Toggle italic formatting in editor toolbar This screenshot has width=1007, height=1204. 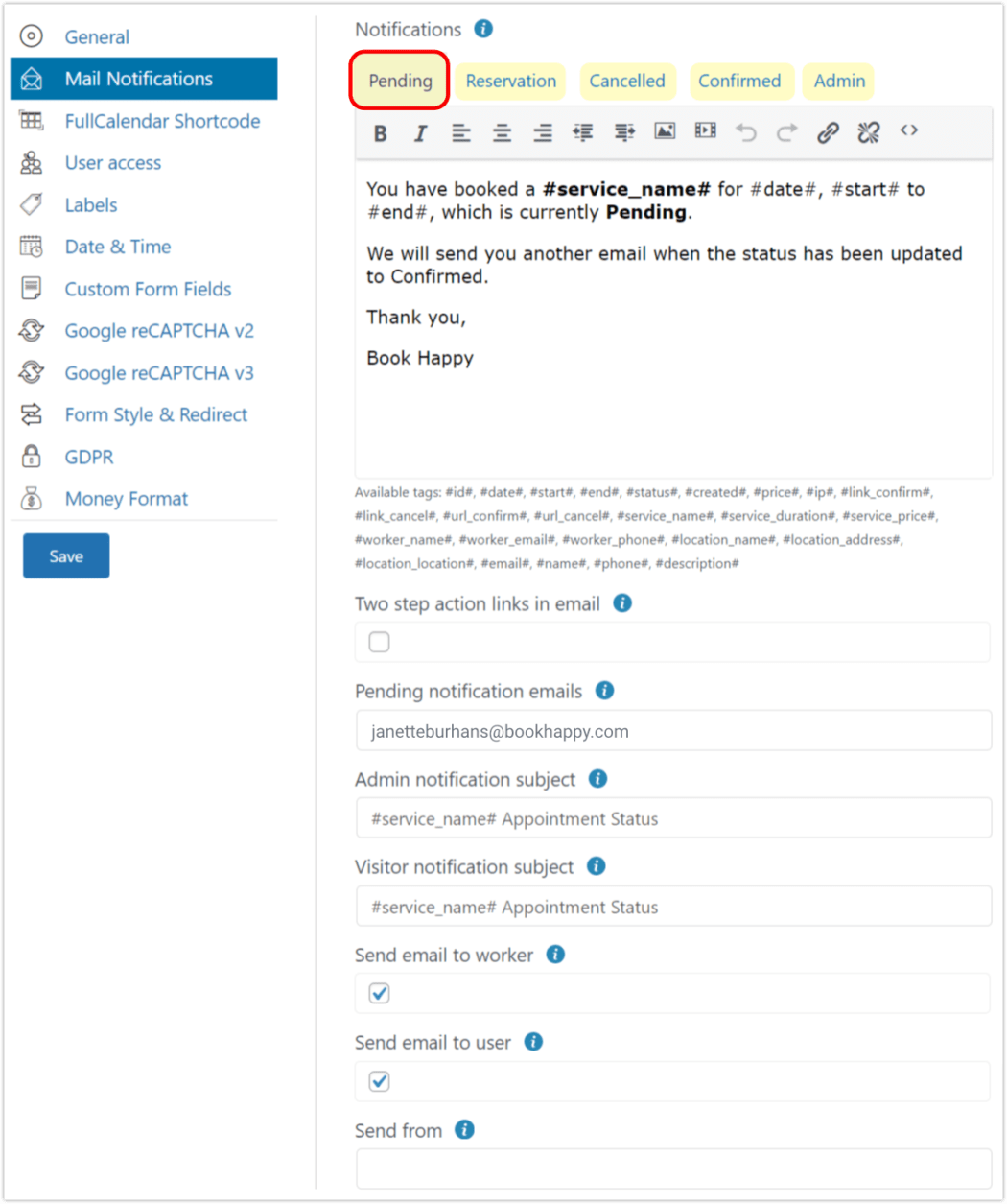420,133
